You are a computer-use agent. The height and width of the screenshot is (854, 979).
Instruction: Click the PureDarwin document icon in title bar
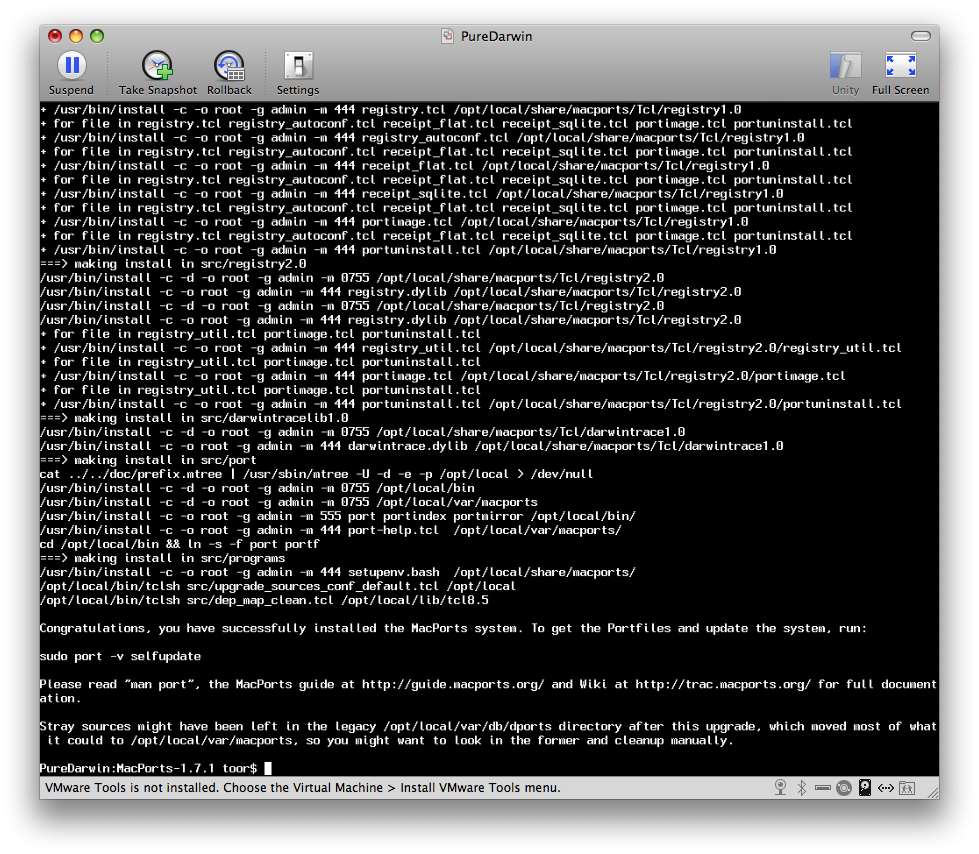[448, 36]
